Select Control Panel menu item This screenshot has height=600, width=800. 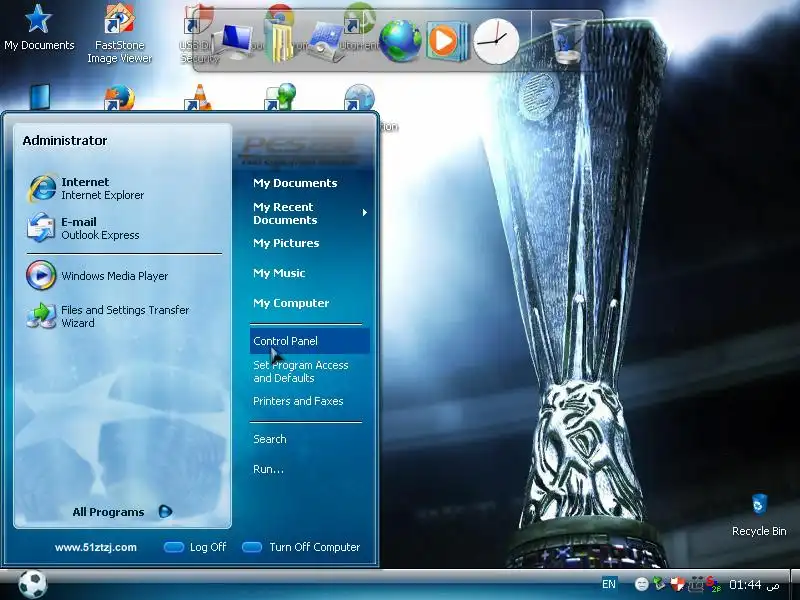tap(309, 341)
